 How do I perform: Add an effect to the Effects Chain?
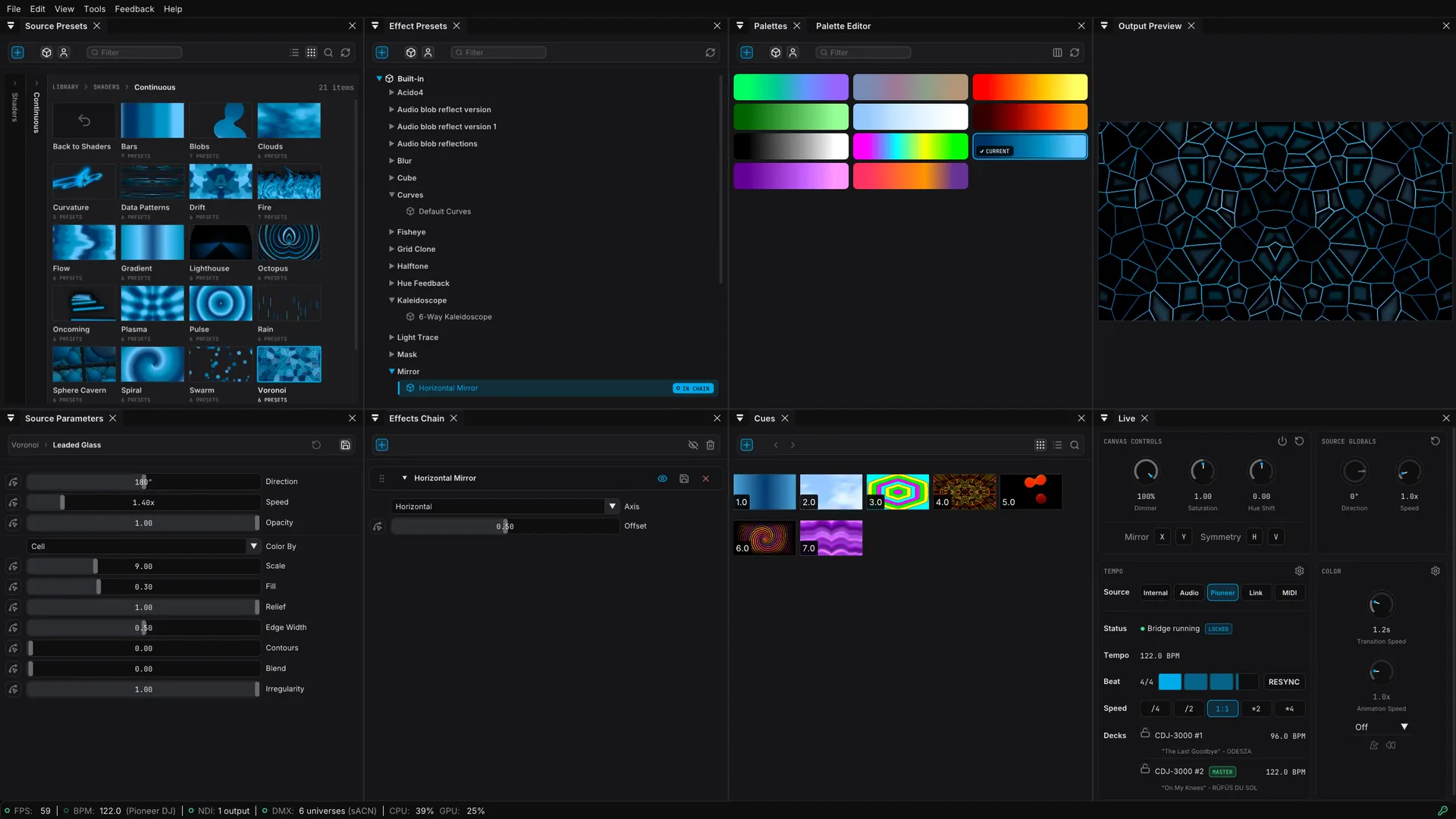point(382,445)
